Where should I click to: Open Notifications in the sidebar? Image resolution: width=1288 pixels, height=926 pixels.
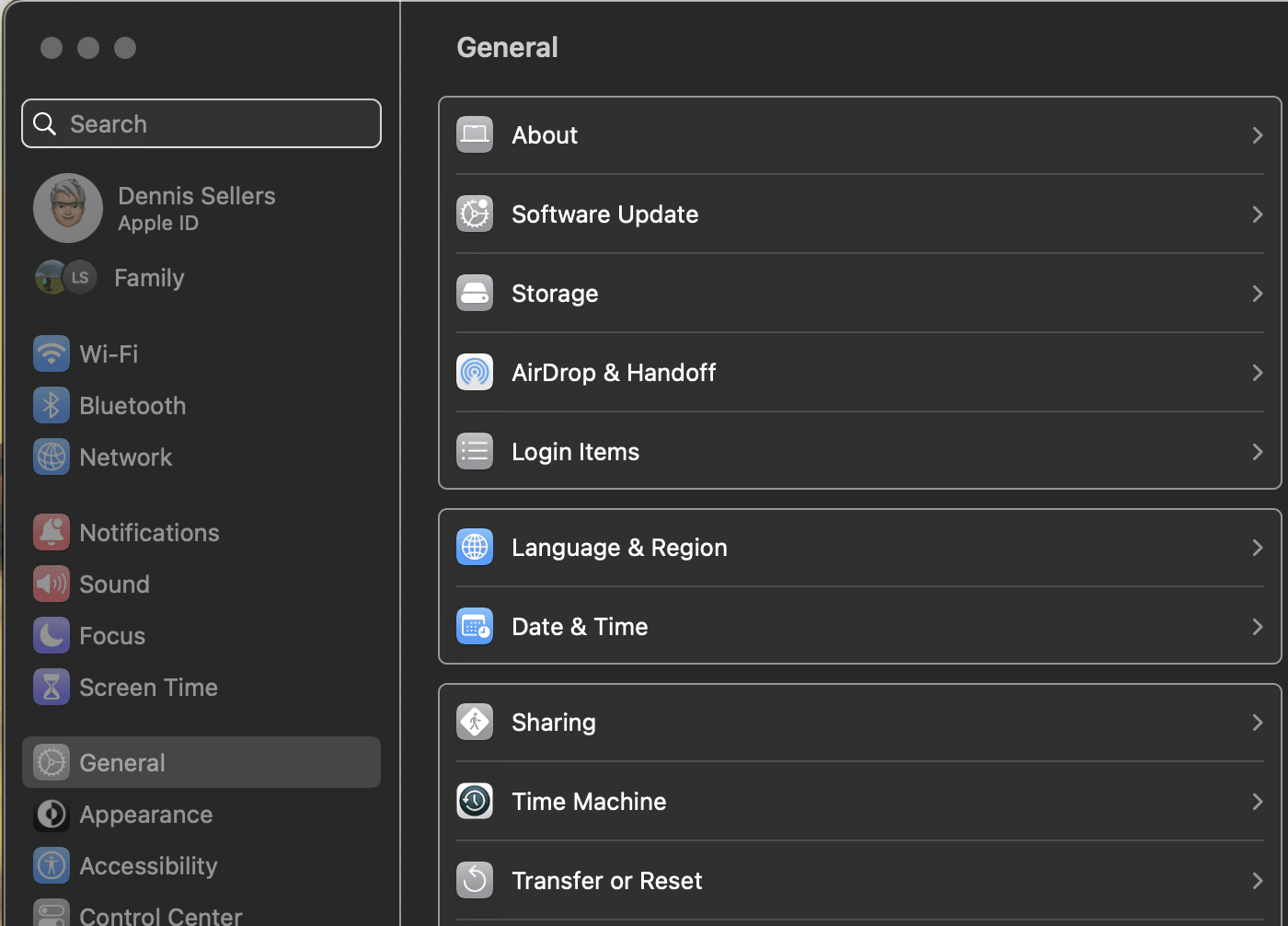[149, 533]
